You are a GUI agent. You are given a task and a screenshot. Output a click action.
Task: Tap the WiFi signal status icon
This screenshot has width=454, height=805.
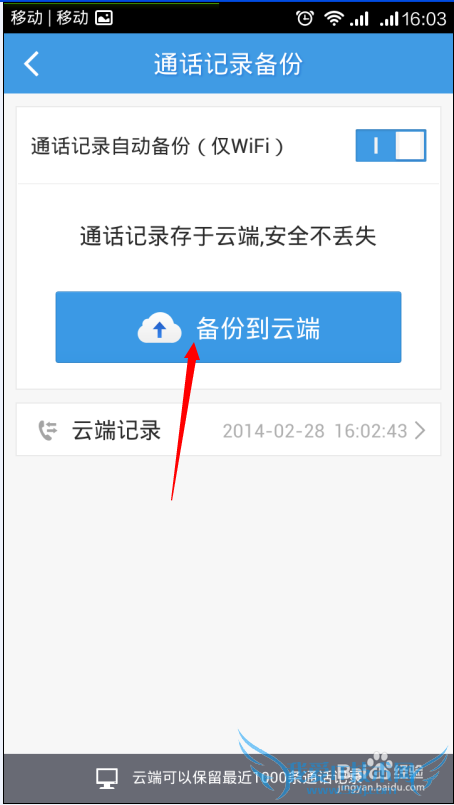click(333, 19)
